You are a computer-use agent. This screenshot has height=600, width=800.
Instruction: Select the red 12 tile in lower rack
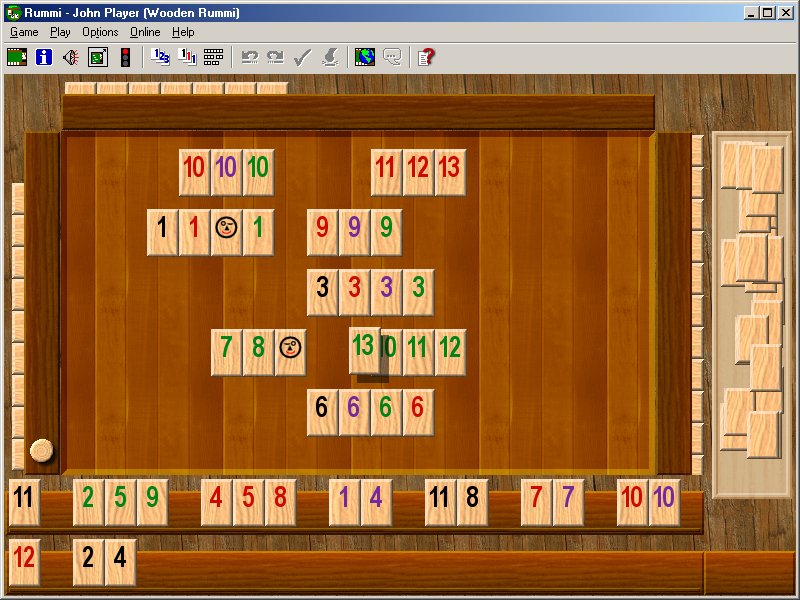(24, 562)
